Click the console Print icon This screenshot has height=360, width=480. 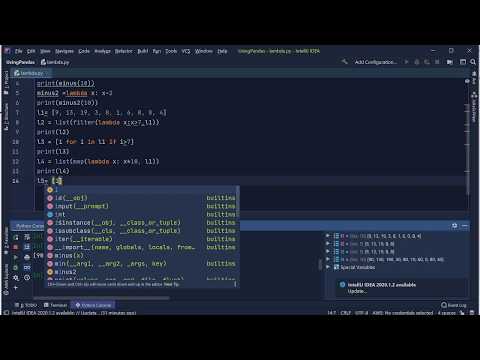click(27, 257)
